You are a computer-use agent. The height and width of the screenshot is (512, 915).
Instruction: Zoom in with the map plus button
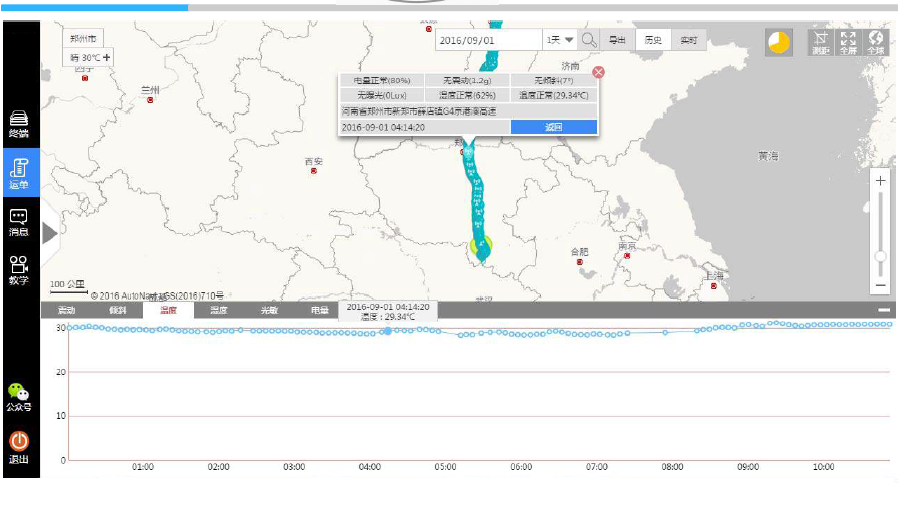pos(880,180)
